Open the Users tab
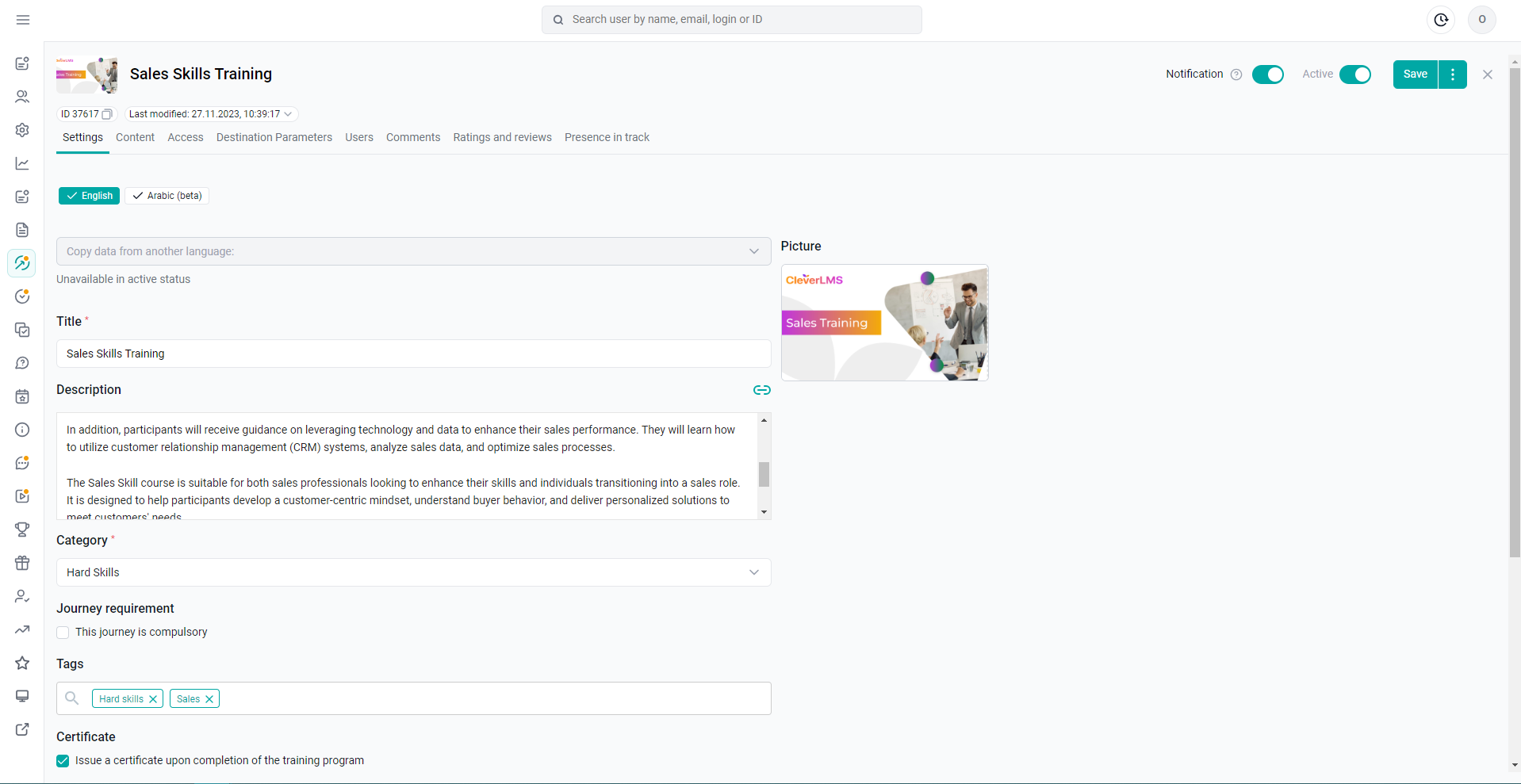Image resolution: width=1521 pixels, height=784 pixels. click(x=359, y=137)
